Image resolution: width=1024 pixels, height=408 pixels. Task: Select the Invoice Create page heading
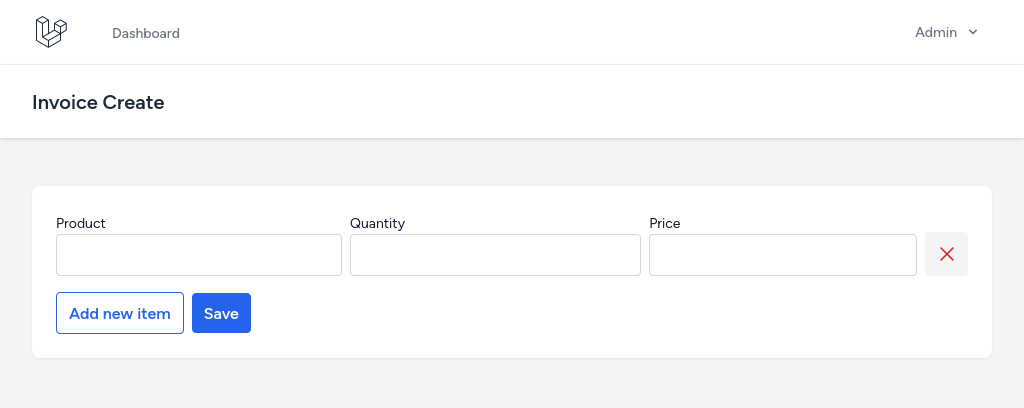98,102
